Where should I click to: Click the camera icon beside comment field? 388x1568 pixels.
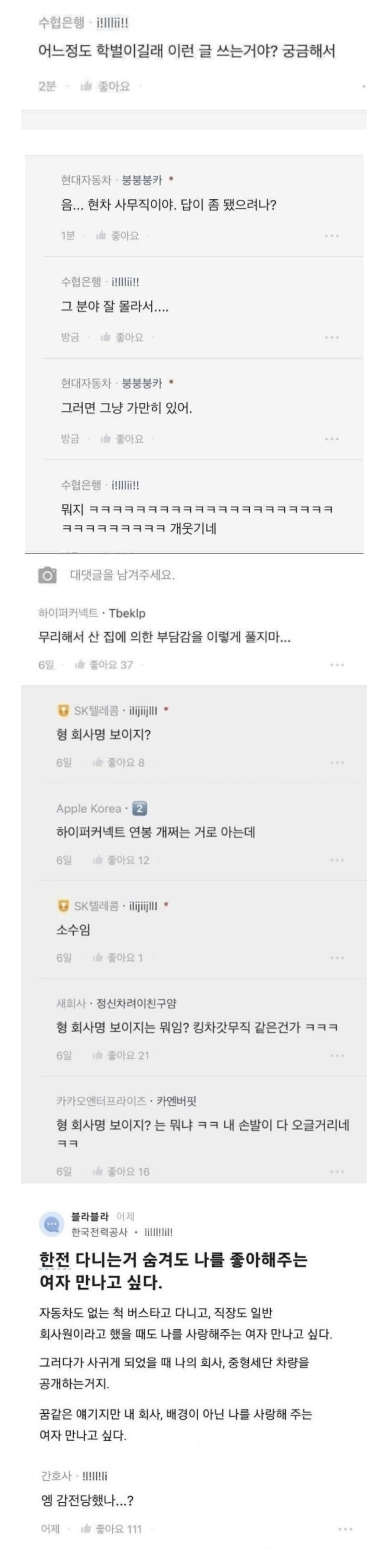pyautogui.click(x=47, y=575)
